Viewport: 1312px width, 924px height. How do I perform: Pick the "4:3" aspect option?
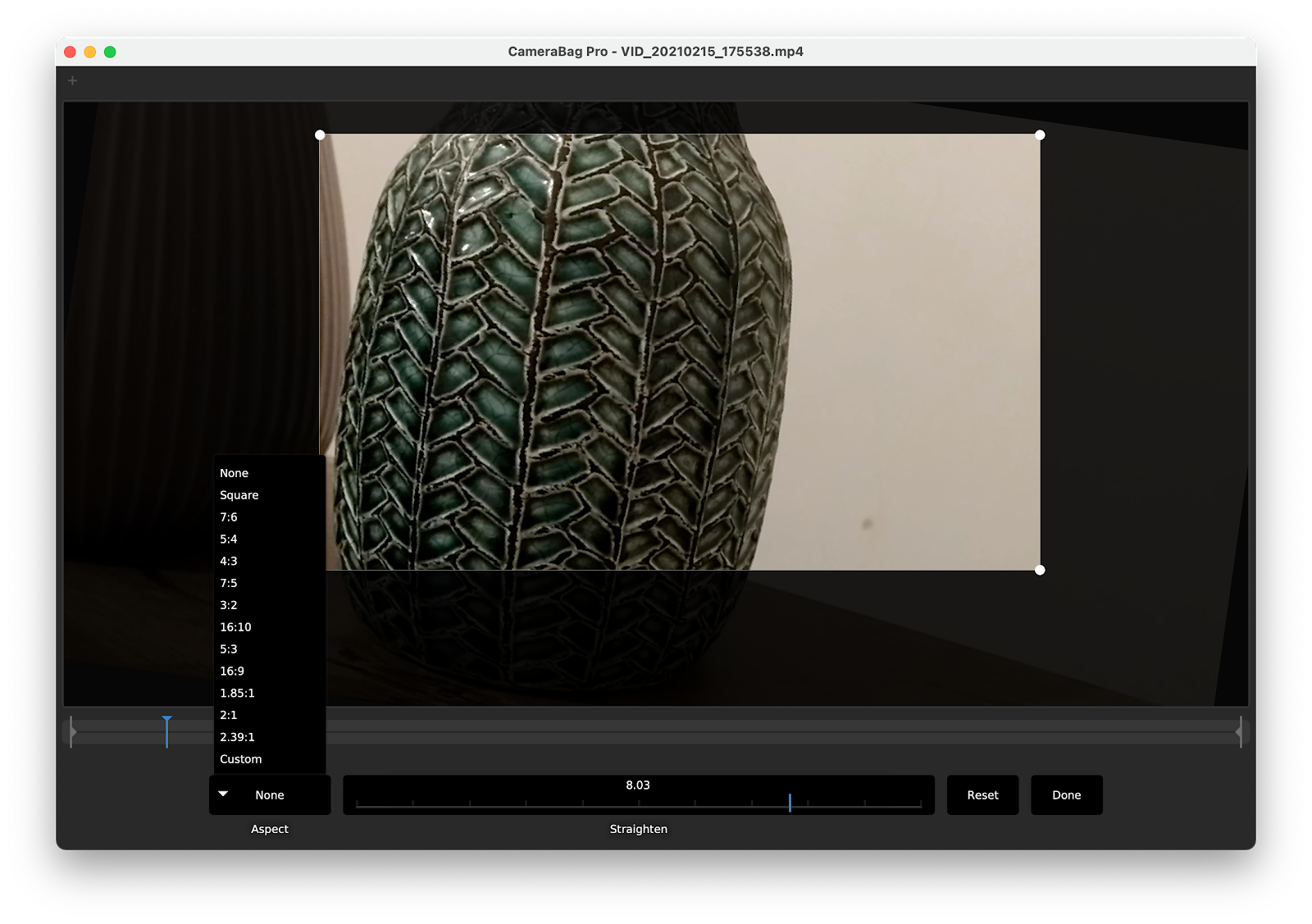[230, 561]
